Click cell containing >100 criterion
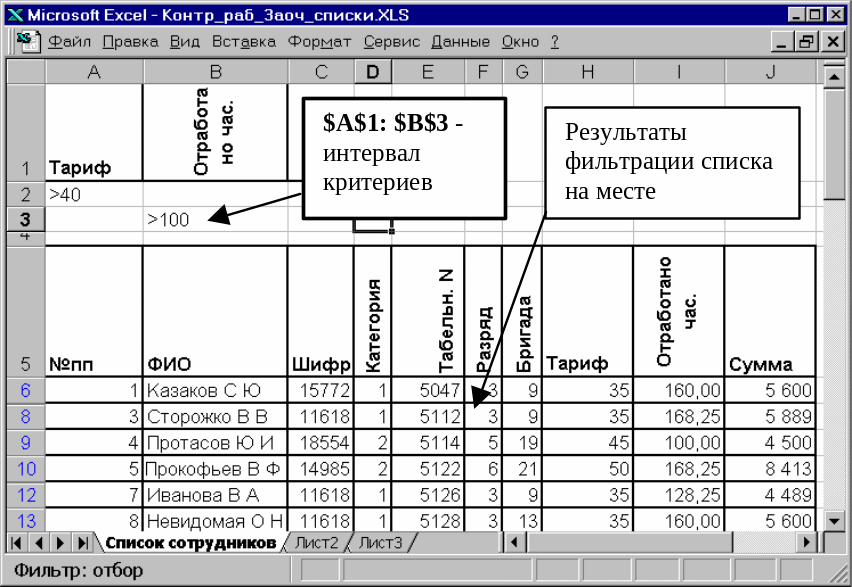This screenshot has height=587, width=852. [x=215, y=219]
